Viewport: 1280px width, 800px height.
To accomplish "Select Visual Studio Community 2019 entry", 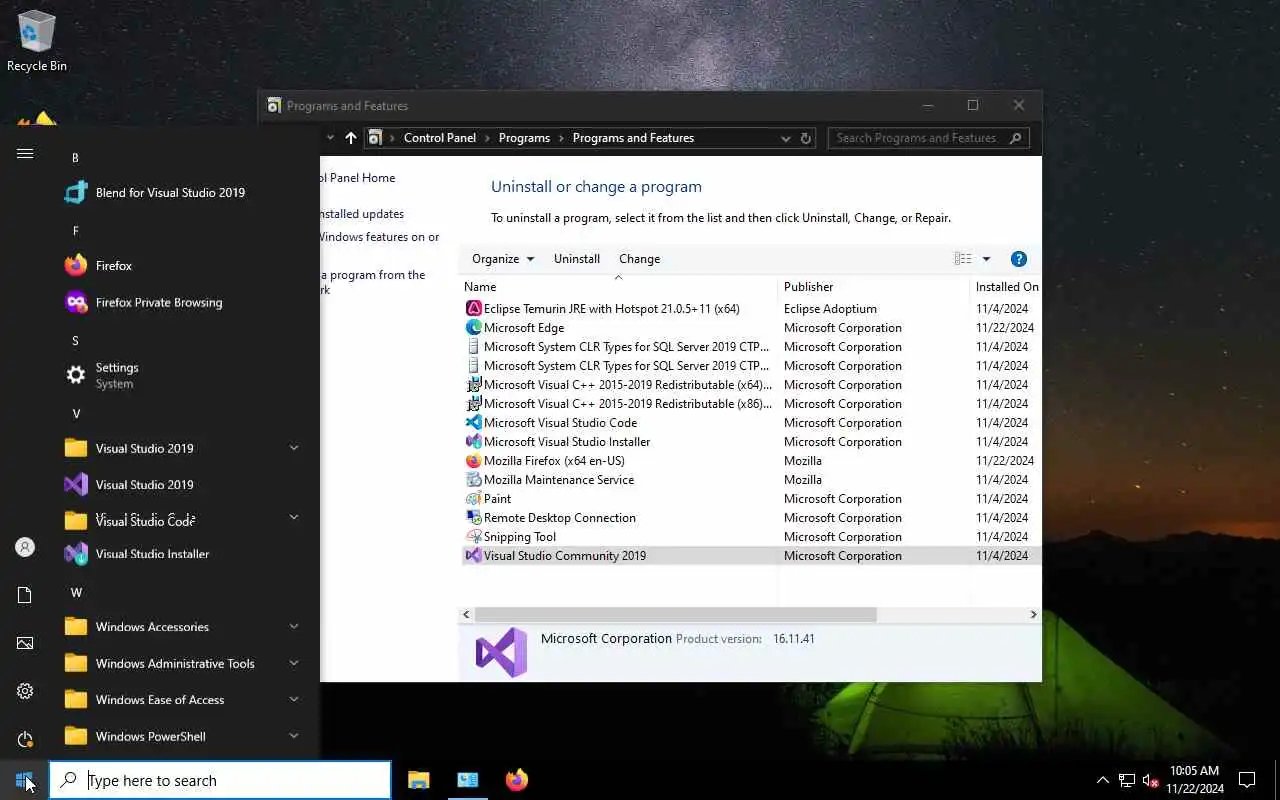I will [x=750, y=556].
